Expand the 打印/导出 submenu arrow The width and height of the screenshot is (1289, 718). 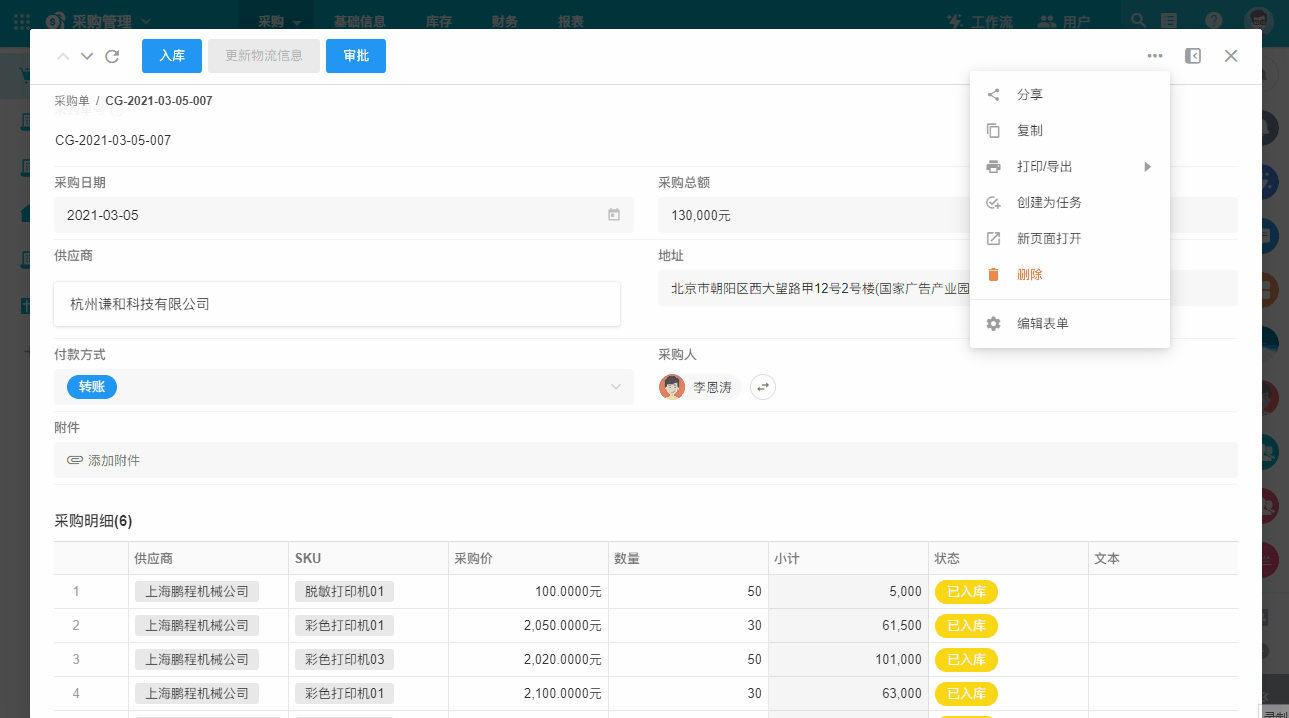(1148, 167)
